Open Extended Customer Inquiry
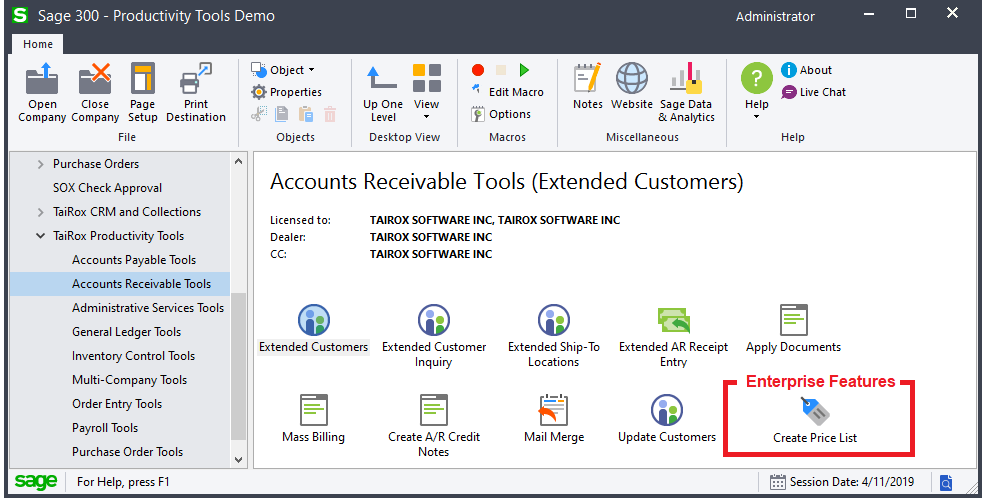Image resolution: width=986 pixels, height=502 pixels. (434, 337)
